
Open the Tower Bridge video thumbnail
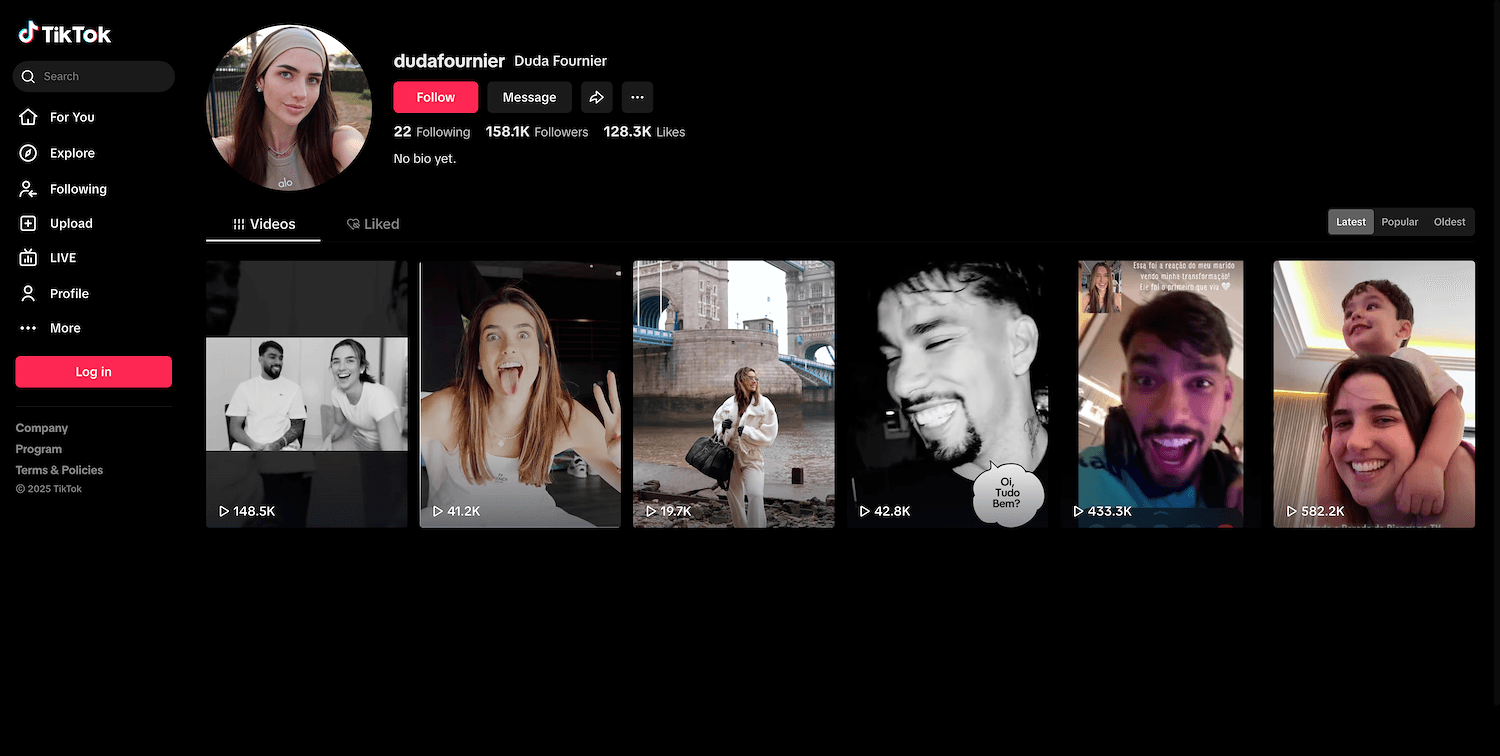[733, 394]
